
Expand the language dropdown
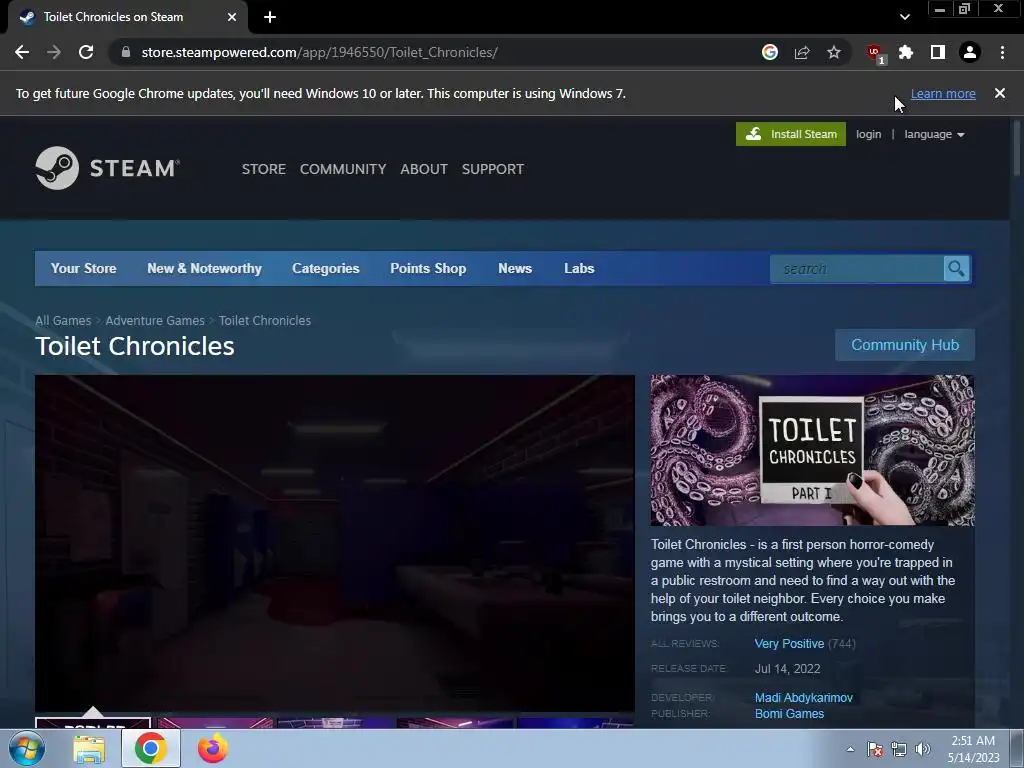click(x=934, y=134)
